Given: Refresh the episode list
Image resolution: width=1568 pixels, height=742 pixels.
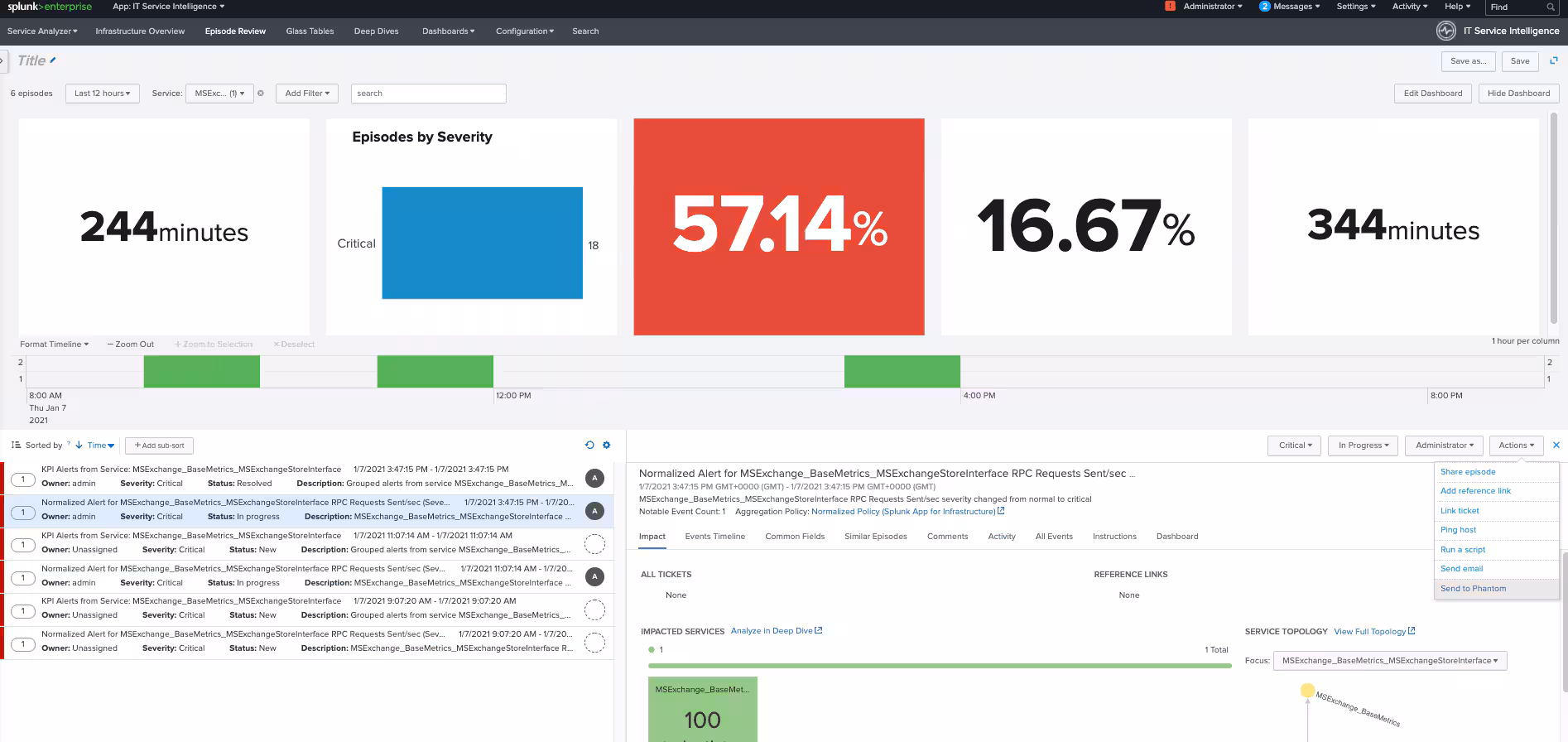Looking at the screenshot, I should [x=589, y=445].
